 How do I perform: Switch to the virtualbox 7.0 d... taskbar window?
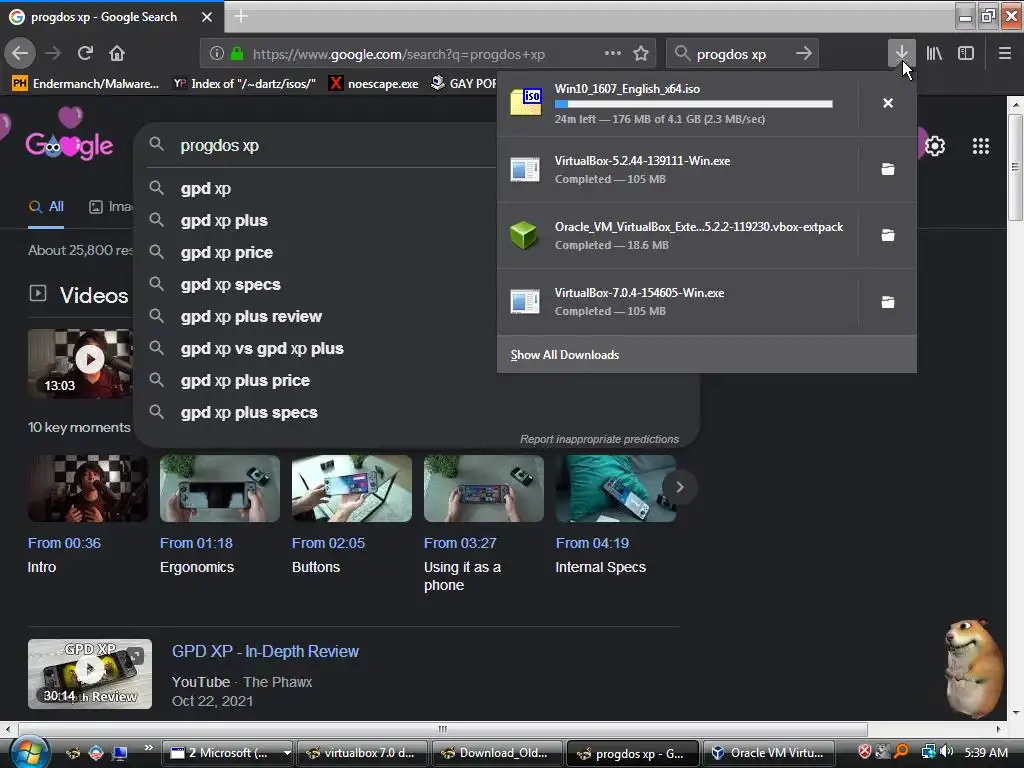[x=362, y=753]
